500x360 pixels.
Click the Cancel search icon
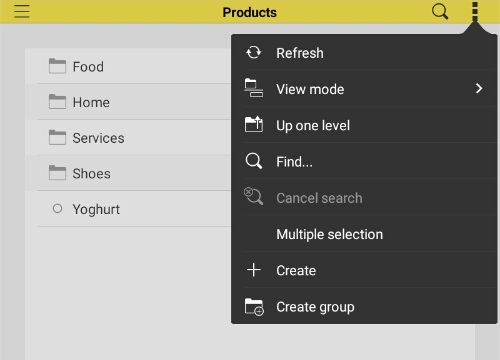click(x=253, y=196)
